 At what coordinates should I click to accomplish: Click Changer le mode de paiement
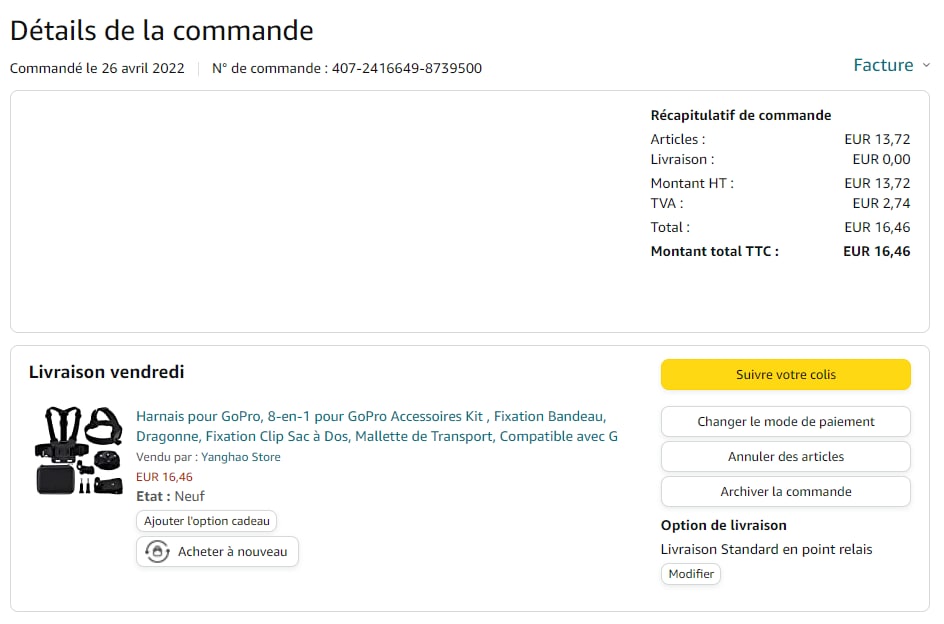pos(785,421)
